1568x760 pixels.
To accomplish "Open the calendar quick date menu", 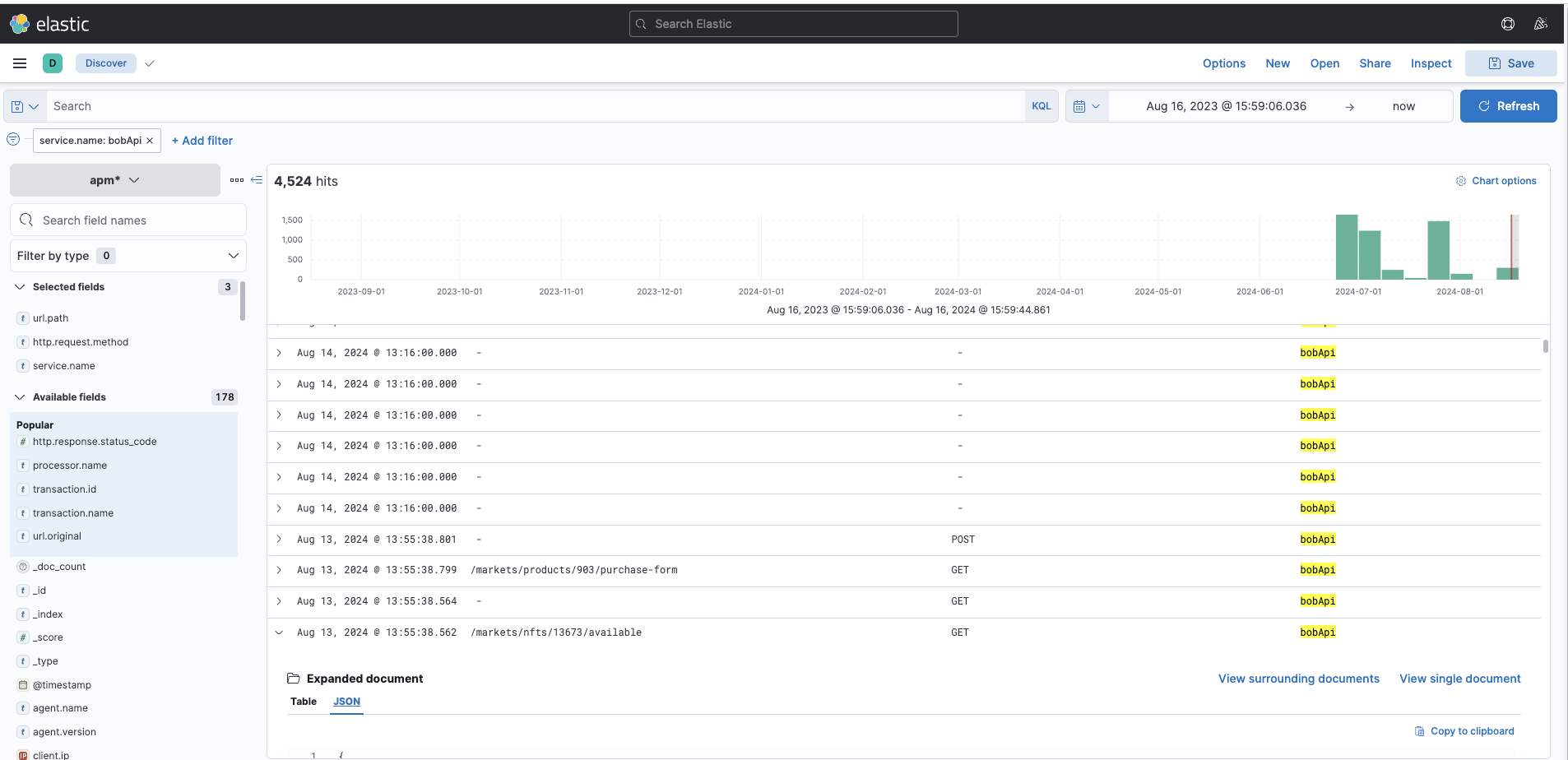I will [x=1087, y=106].
